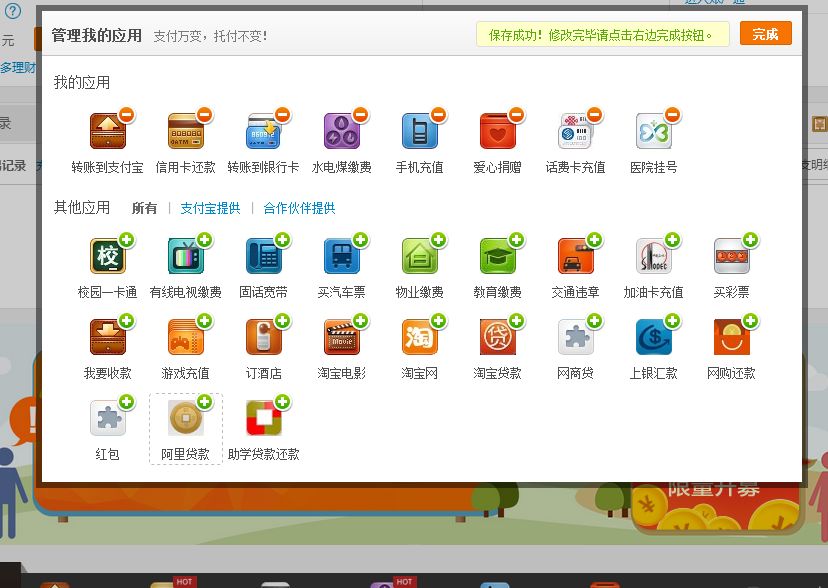Image resolution: width=828 pixels, height=588 pixels.
Task: Select the 淘宝电影 movie icon
Action: 342,337
